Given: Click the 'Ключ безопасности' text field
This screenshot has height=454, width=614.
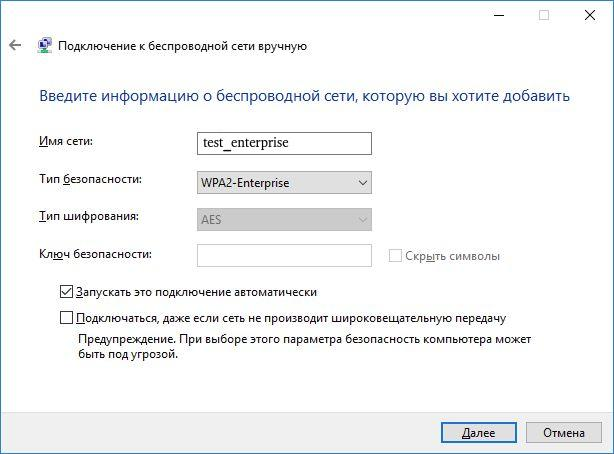Looking at the screenshot, I should [x=285, y=255].
